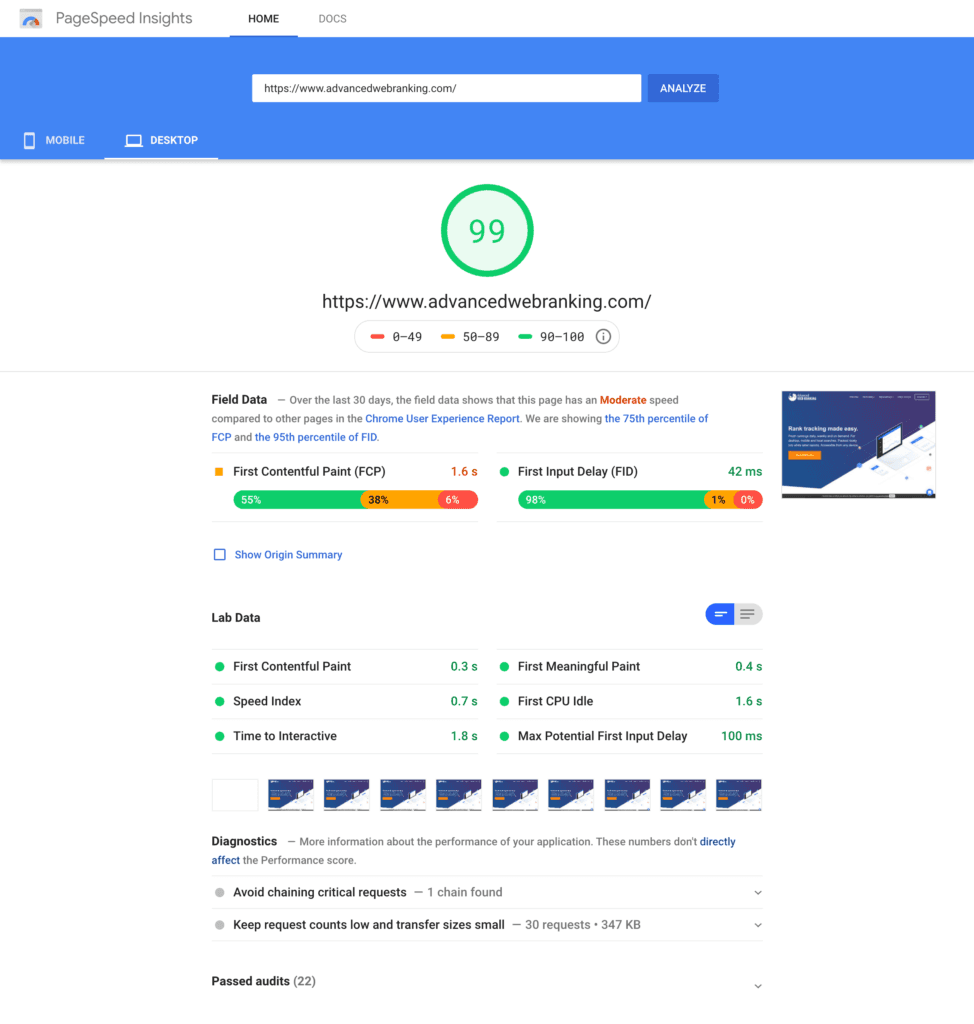Viewport: 974px width, 1024px height.
Task: Click the green 90–100 legend marker
Action: coord(525,336)
